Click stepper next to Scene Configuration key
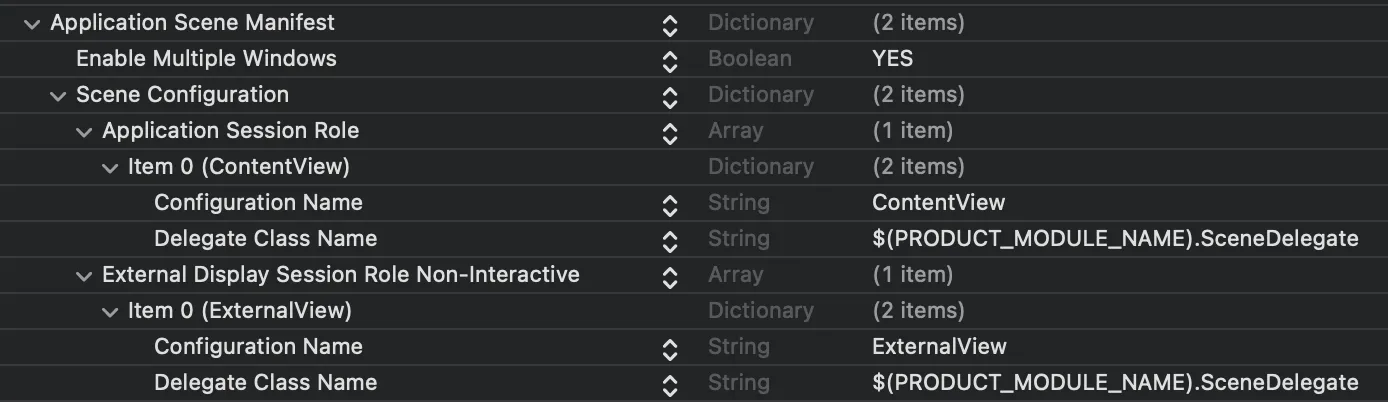 click(670, 96)
